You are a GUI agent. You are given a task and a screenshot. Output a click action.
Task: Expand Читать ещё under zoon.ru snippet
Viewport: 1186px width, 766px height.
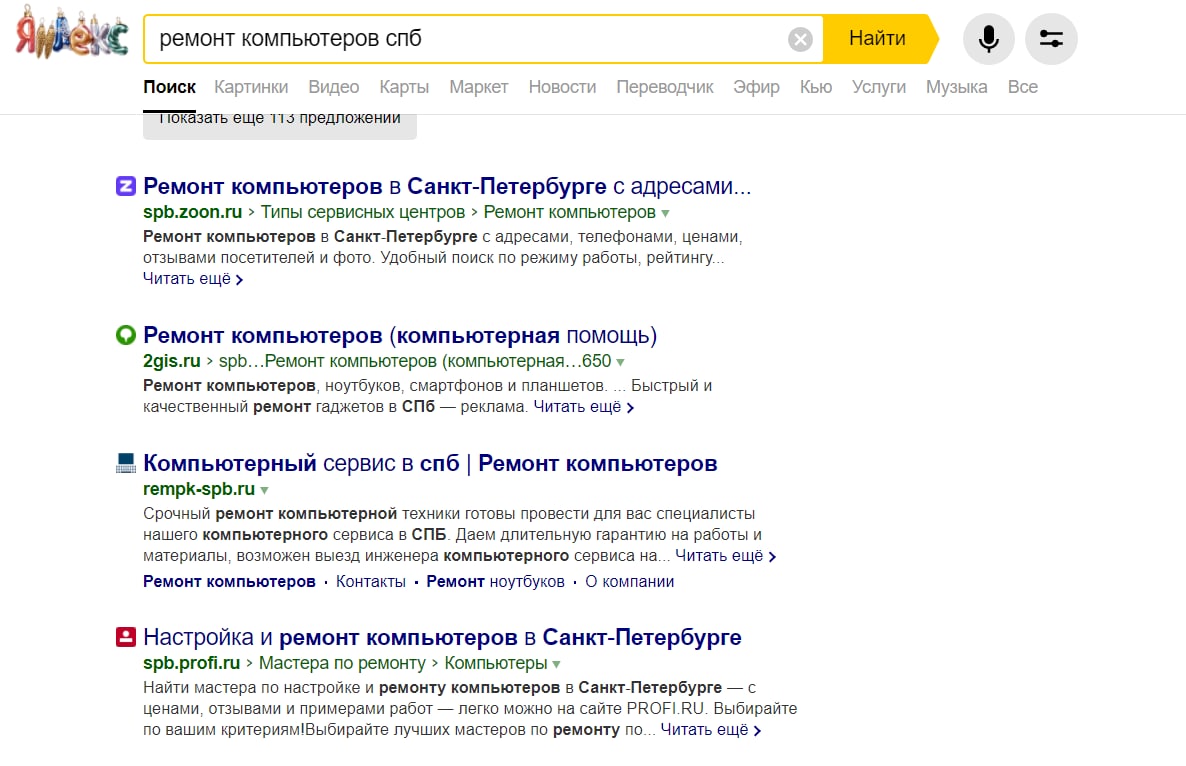click(193, 278)
